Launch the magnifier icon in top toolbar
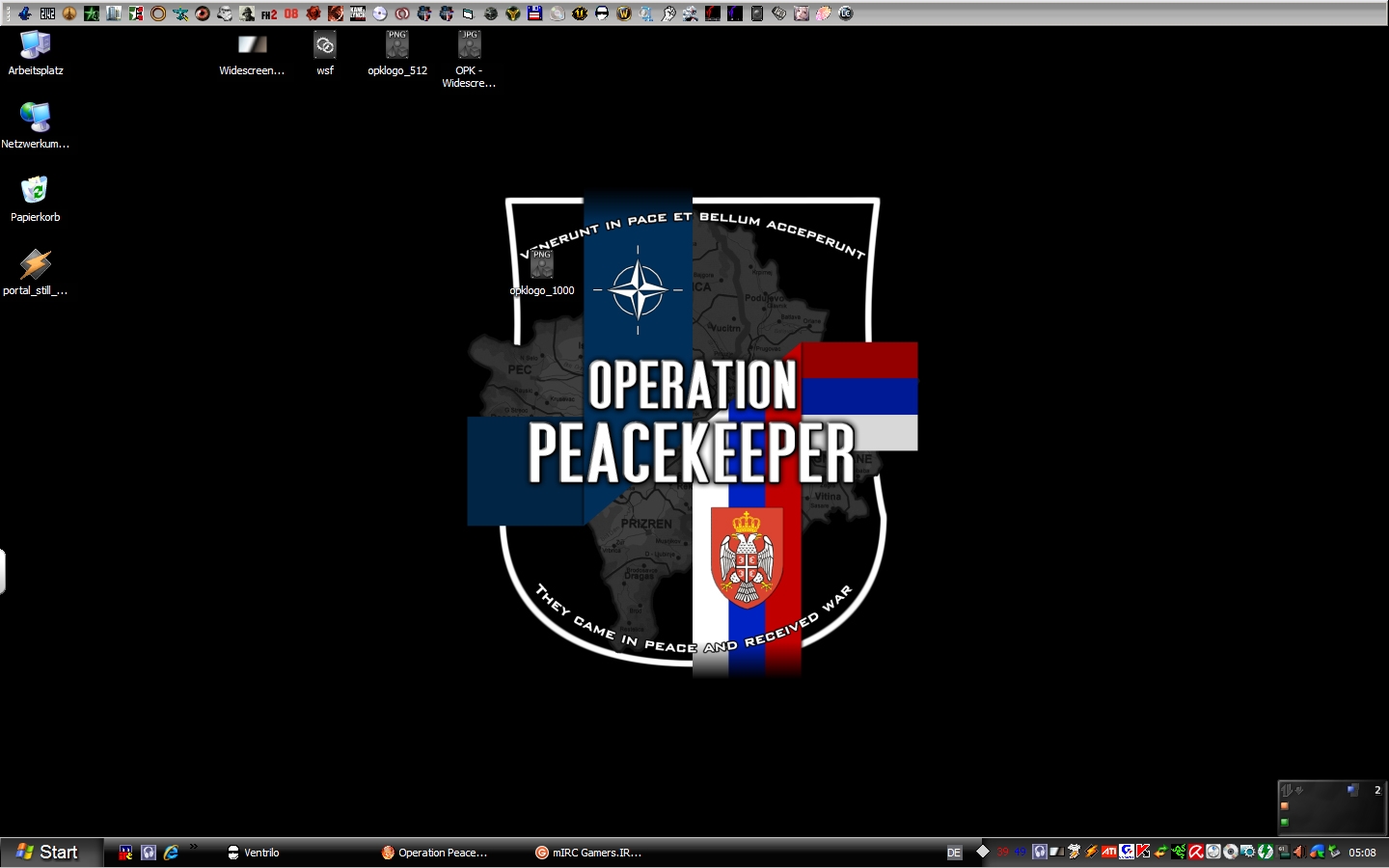1389x868 pixels. point(646,14)
